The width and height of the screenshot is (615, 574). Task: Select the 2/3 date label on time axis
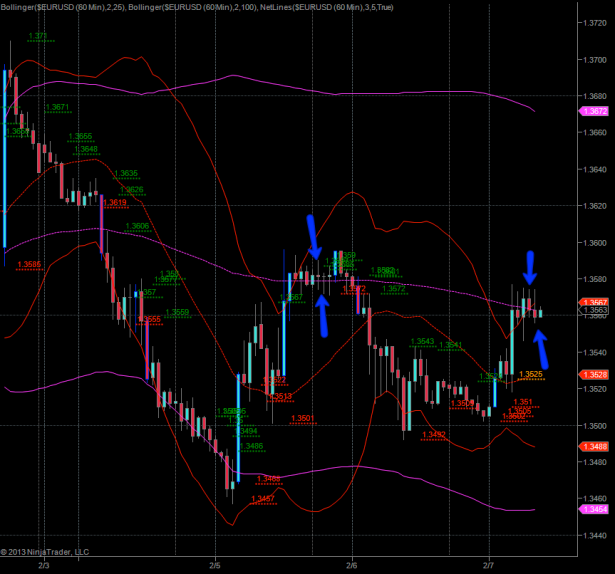tap(44, 566)
